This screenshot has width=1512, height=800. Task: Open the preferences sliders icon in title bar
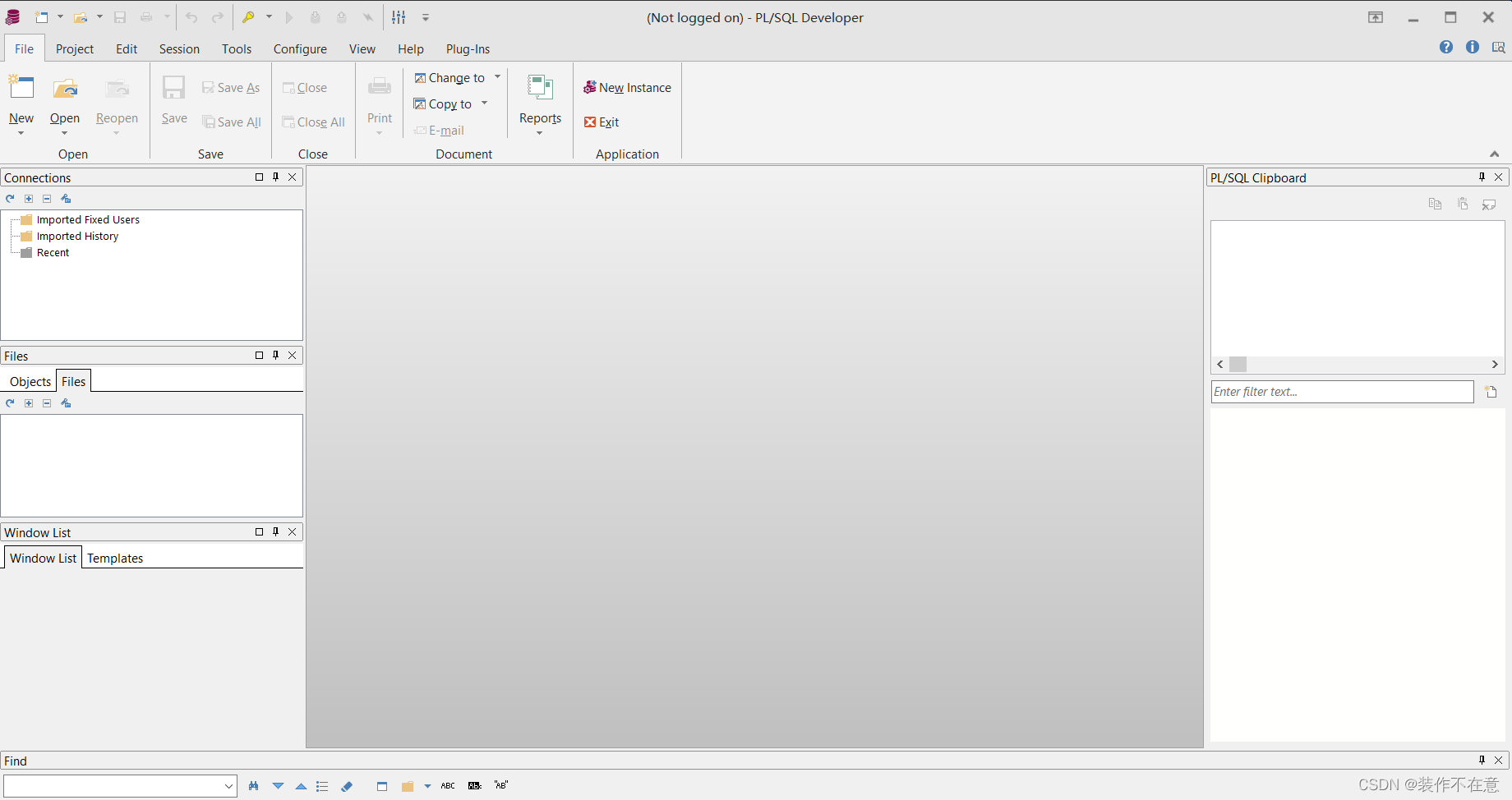399,17
